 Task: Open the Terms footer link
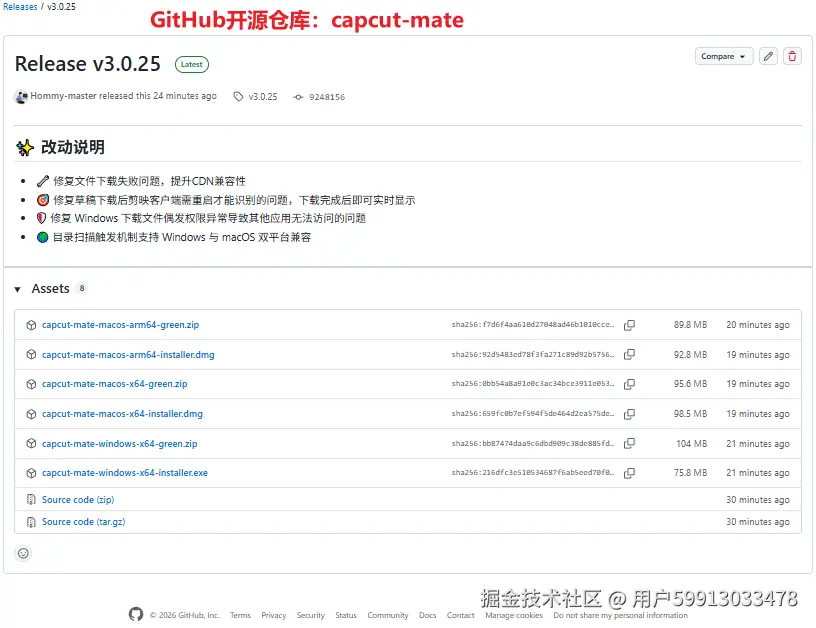pyautogui.click(x=240, y=616)
